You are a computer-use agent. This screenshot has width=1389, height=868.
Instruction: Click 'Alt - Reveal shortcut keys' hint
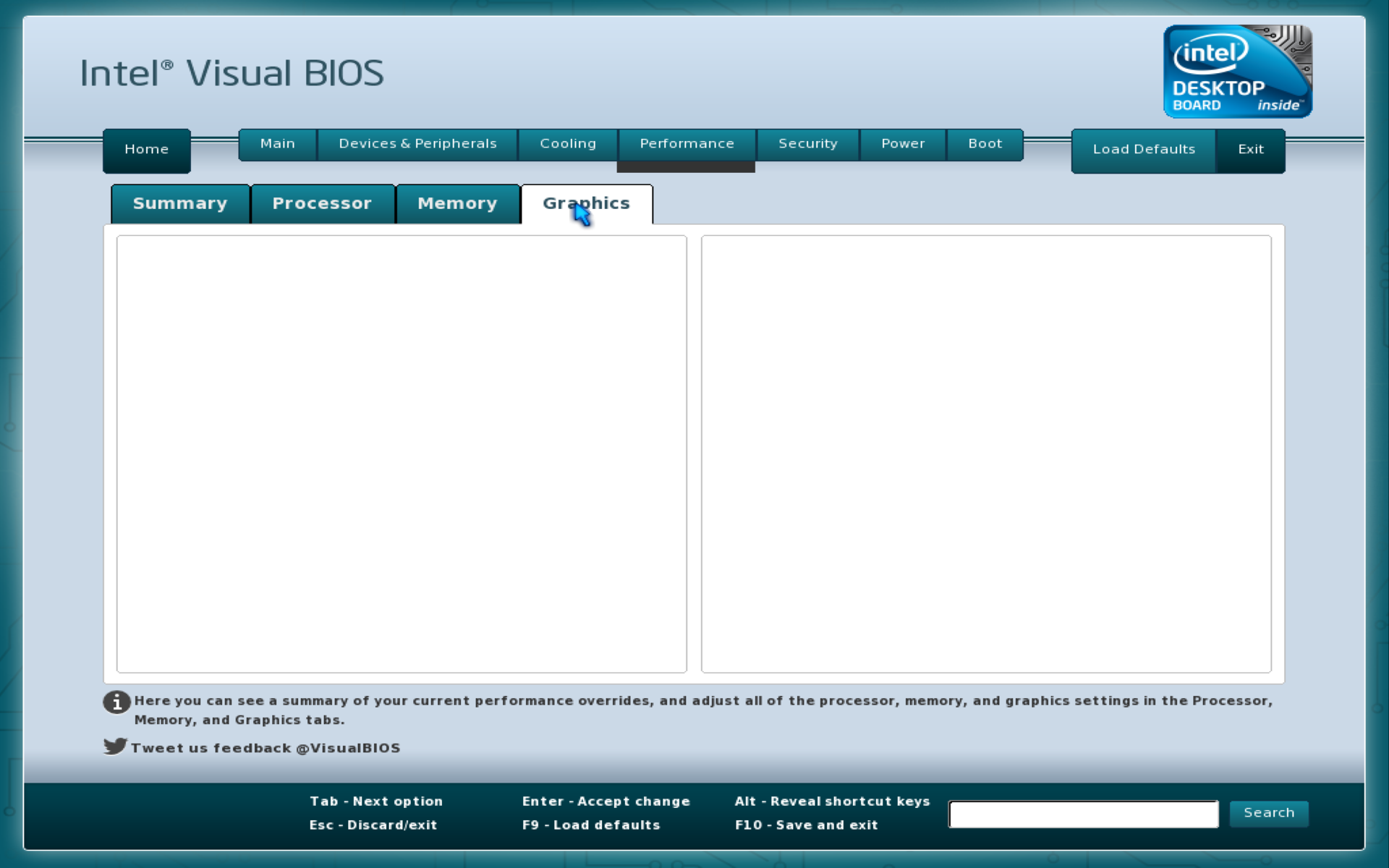(x=832, y=801)
